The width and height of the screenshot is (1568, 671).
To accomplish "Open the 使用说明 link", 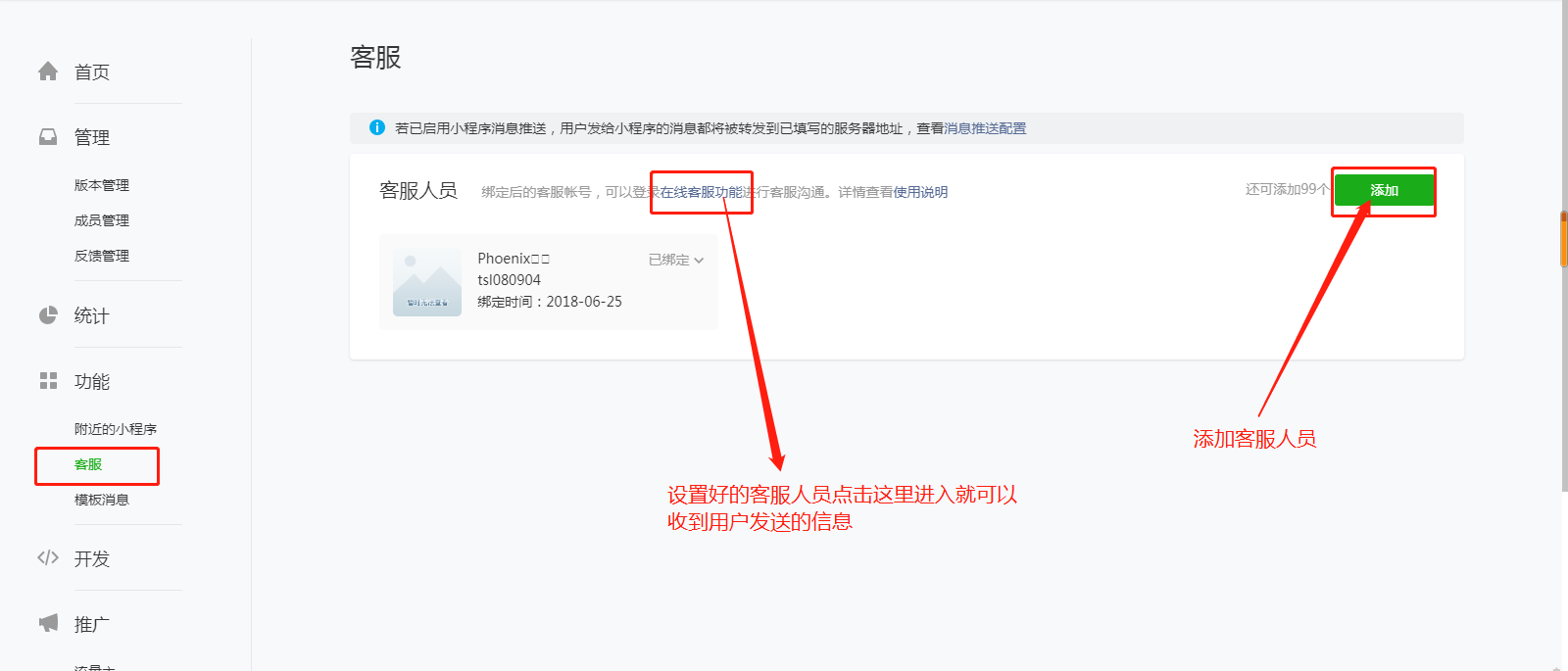I will tap(920, 192).
